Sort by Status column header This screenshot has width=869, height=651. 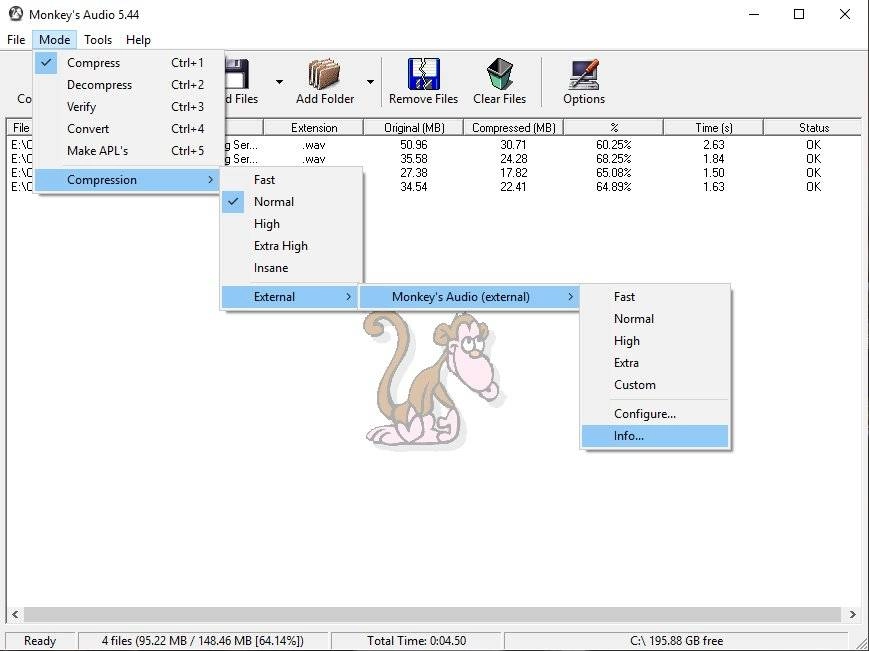coord(813,127)
